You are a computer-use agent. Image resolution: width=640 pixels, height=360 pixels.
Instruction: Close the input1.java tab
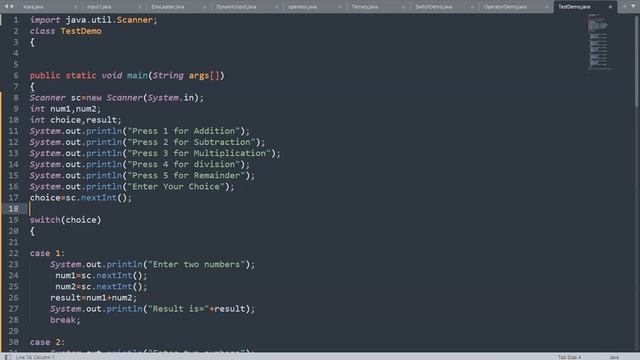click(140, 7)
